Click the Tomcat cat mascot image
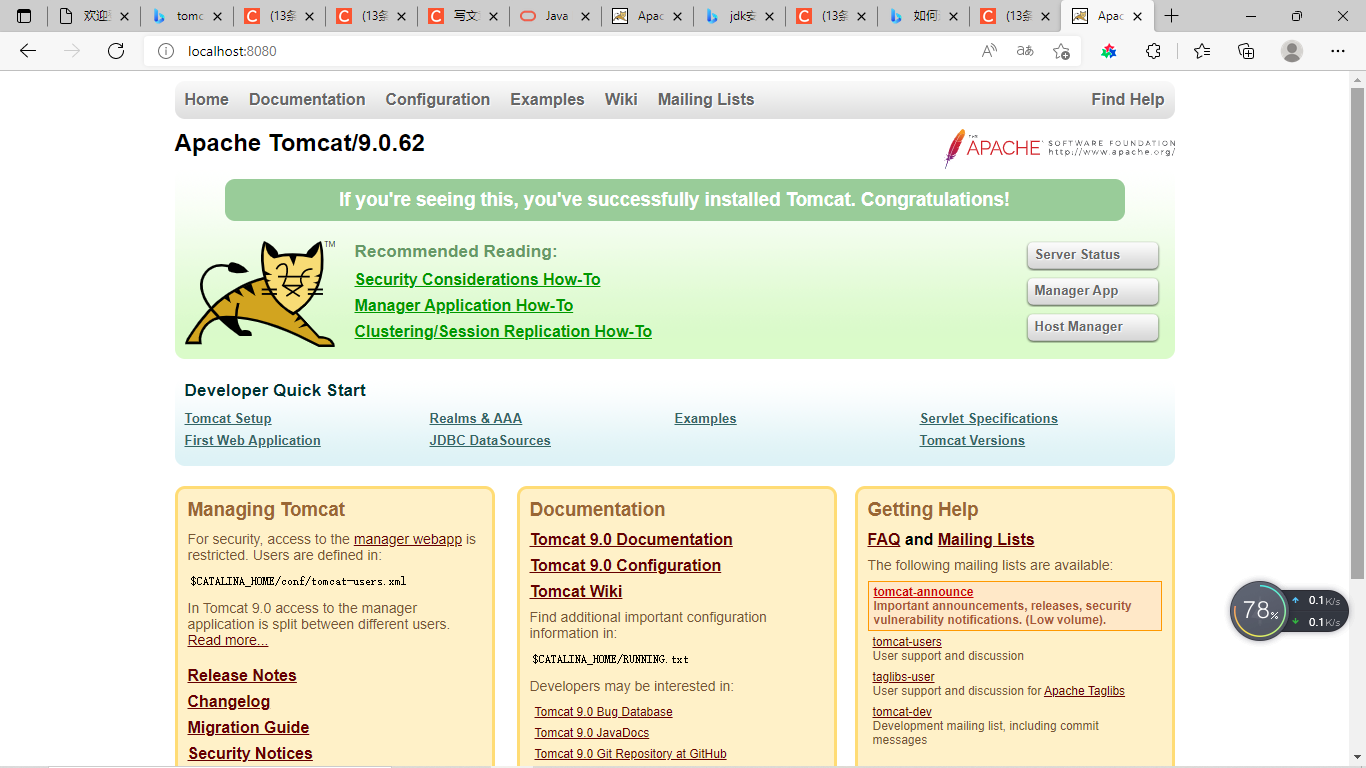1366x768 pixels. pyautogui.click(x=260, y=293)
